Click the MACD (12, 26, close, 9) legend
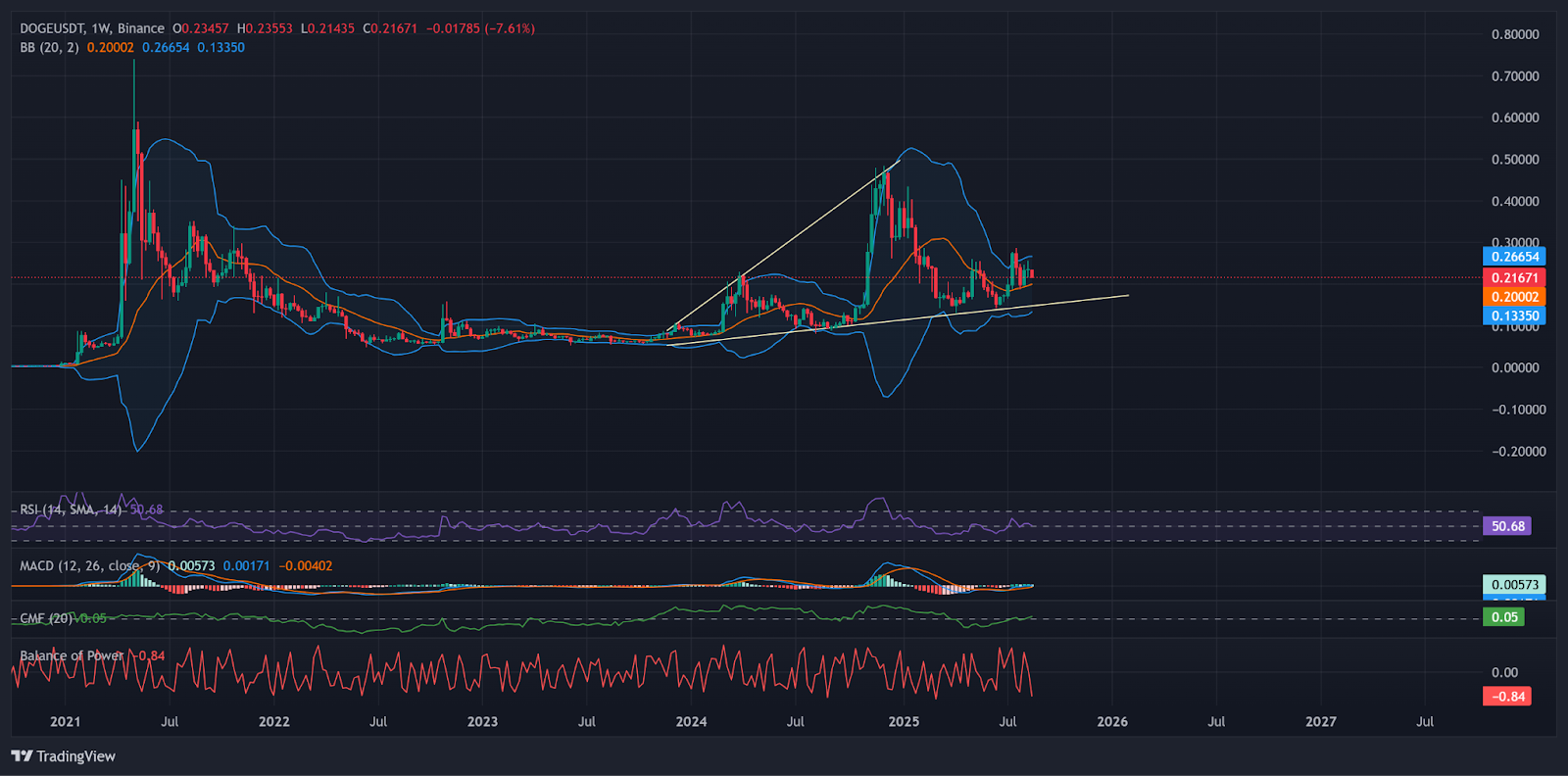 tap(89, 565)
